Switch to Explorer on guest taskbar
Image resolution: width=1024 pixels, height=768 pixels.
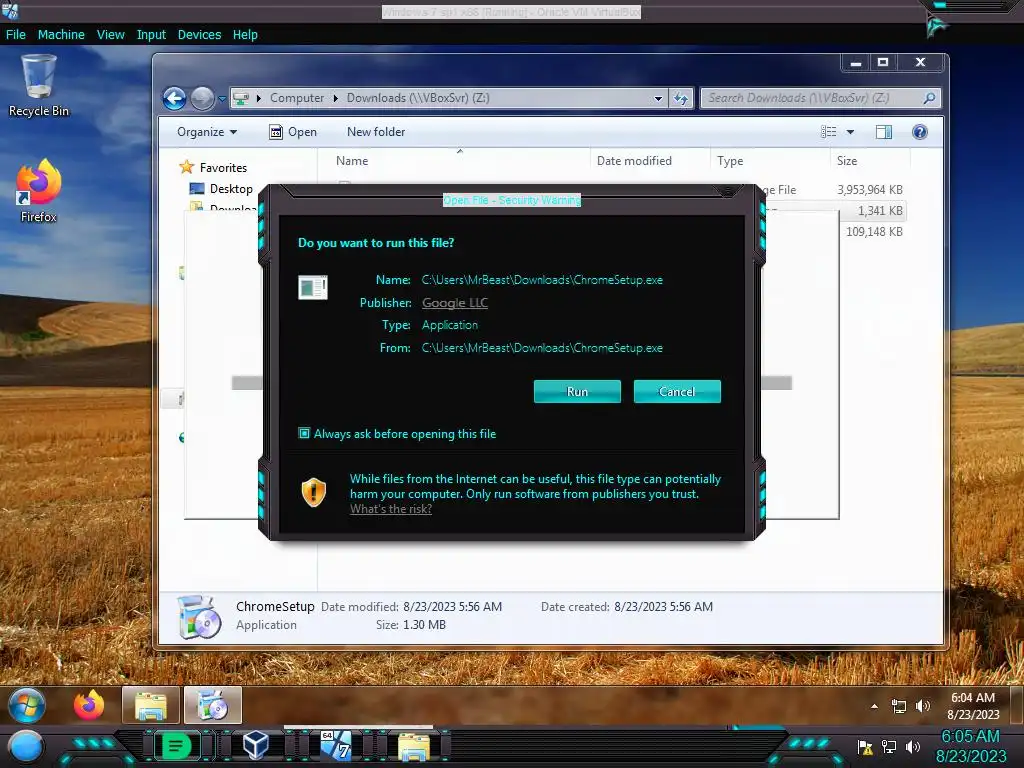[x=151, y=705]
